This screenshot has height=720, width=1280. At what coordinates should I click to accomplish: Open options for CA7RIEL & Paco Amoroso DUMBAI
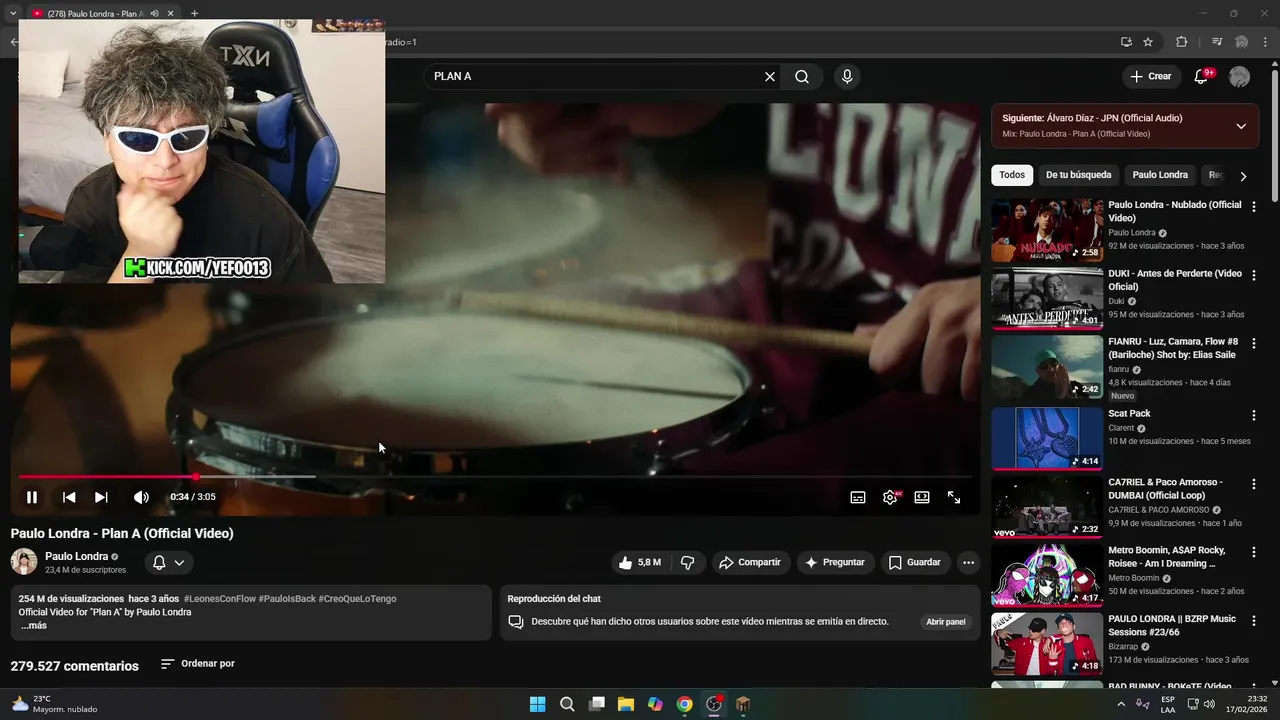(1253, 484)
